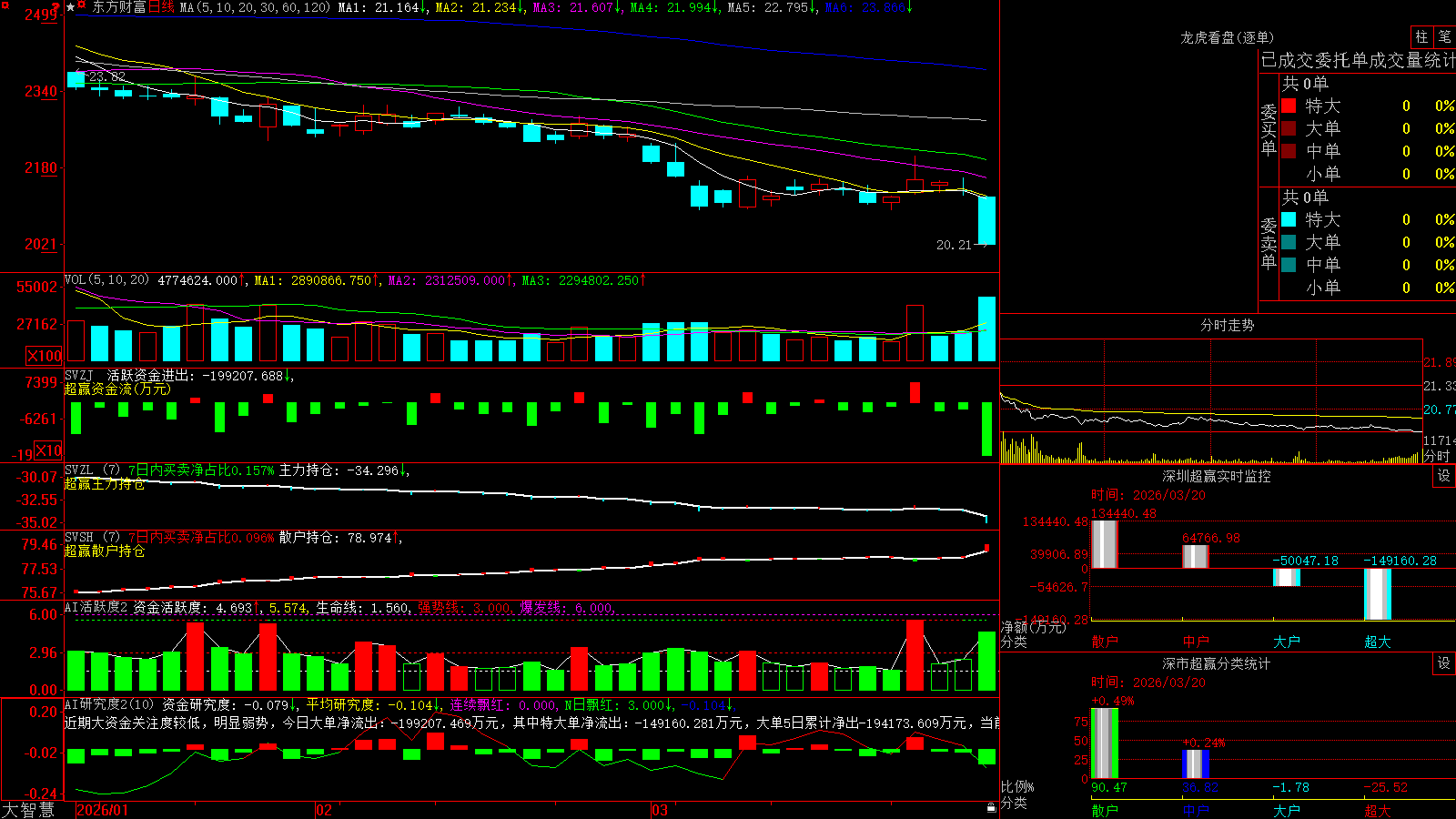Image resolution: width=1456 pixels, height=819 pixels.
Task: Switch 龙虎看盘 to 柱 view
Action: pos(1421,36)
